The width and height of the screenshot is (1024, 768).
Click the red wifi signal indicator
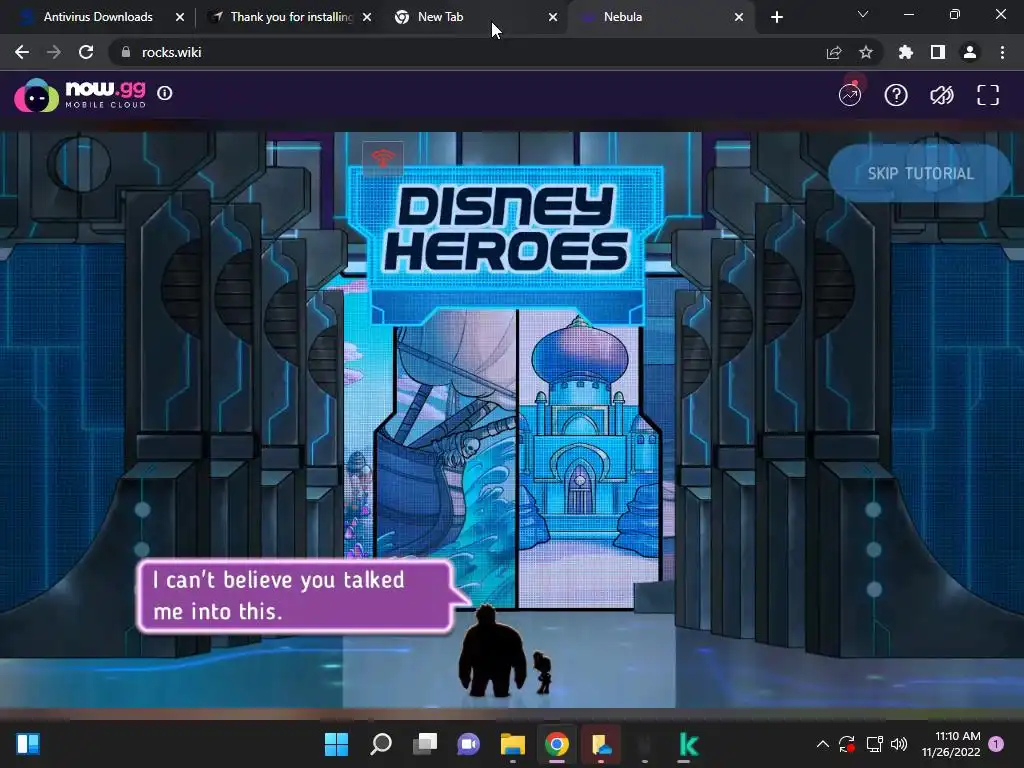point(383,158)
